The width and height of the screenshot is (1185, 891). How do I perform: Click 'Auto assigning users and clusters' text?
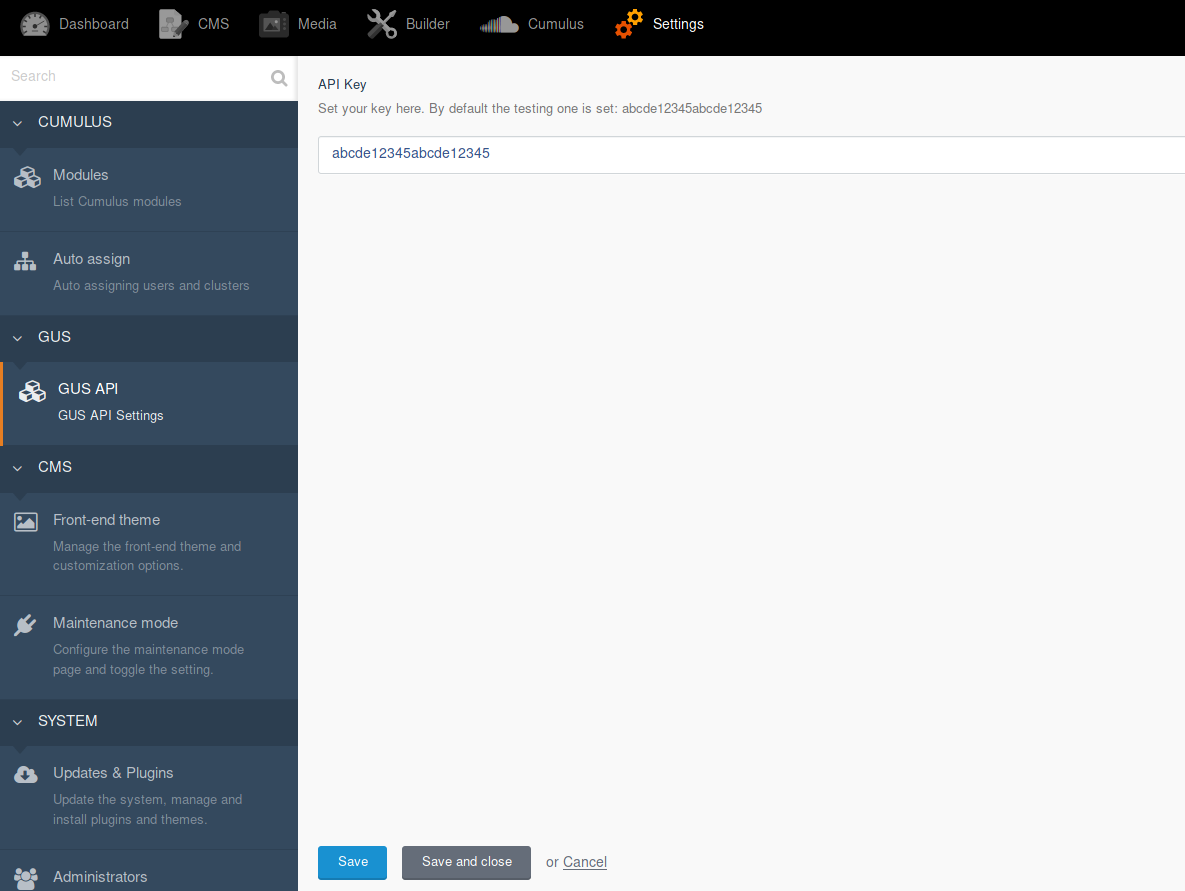pos(151,286)
